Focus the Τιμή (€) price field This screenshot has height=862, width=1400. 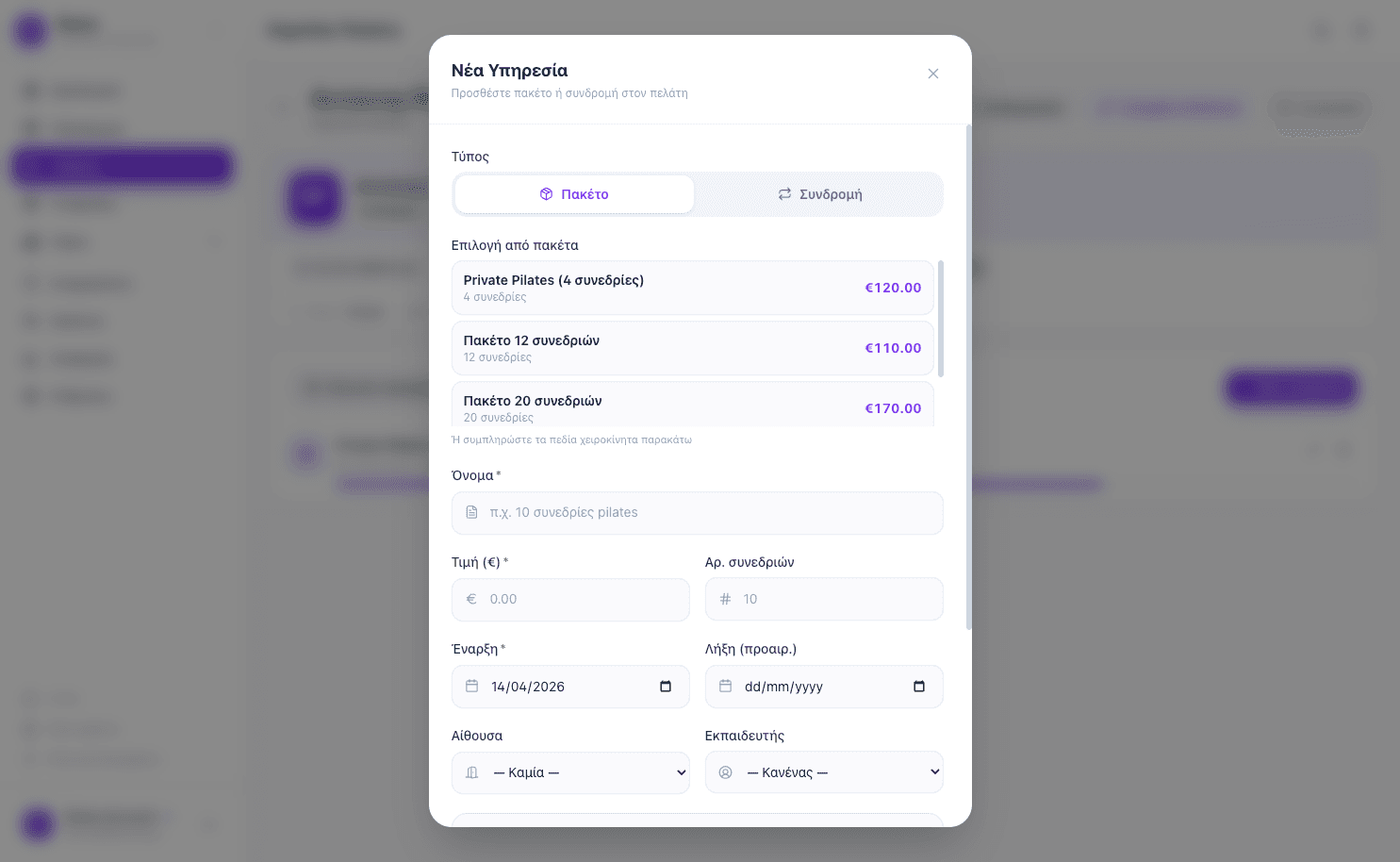[x=570, y=600]
